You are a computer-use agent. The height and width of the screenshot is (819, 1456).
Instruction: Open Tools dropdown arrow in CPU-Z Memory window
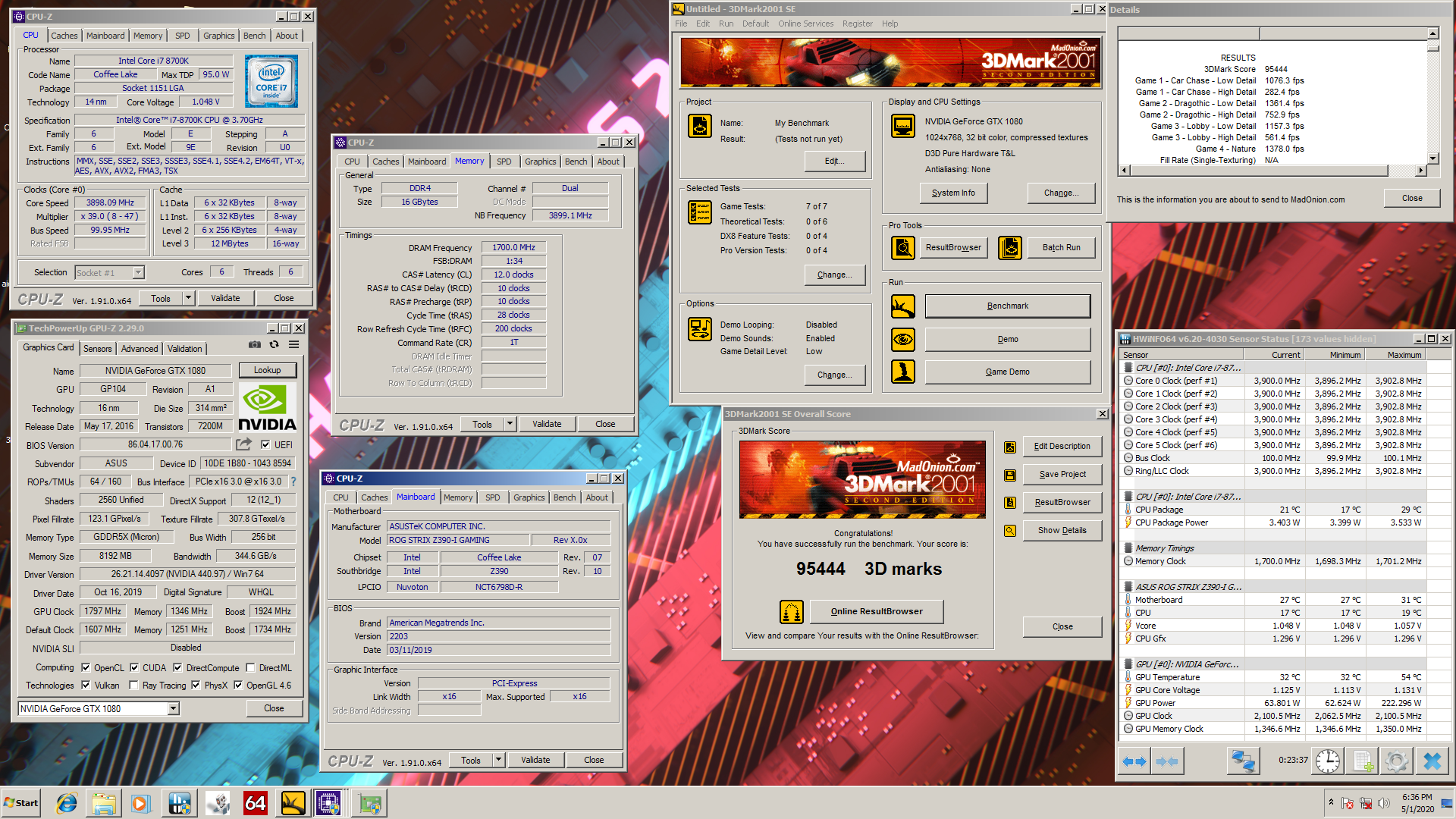pos(510,424)
